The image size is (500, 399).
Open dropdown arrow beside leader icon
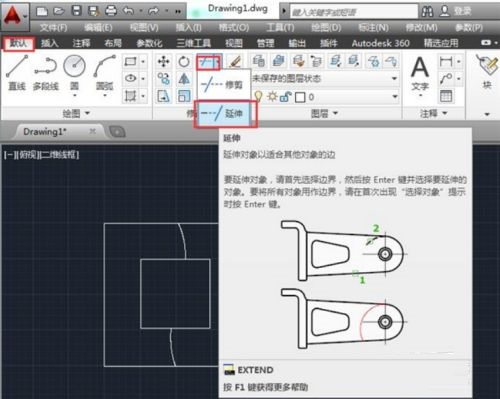tap(459, 79)
